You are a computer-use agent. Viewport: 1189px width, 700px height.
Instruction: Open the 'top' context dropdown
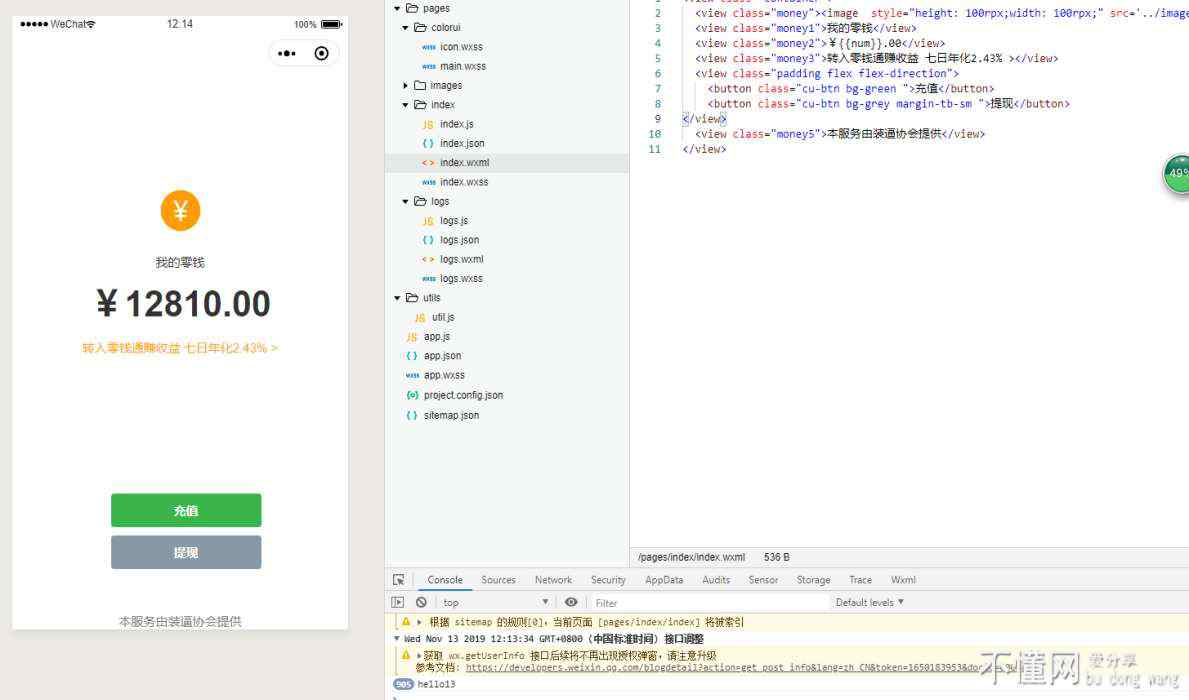click(x=495, y=602)
